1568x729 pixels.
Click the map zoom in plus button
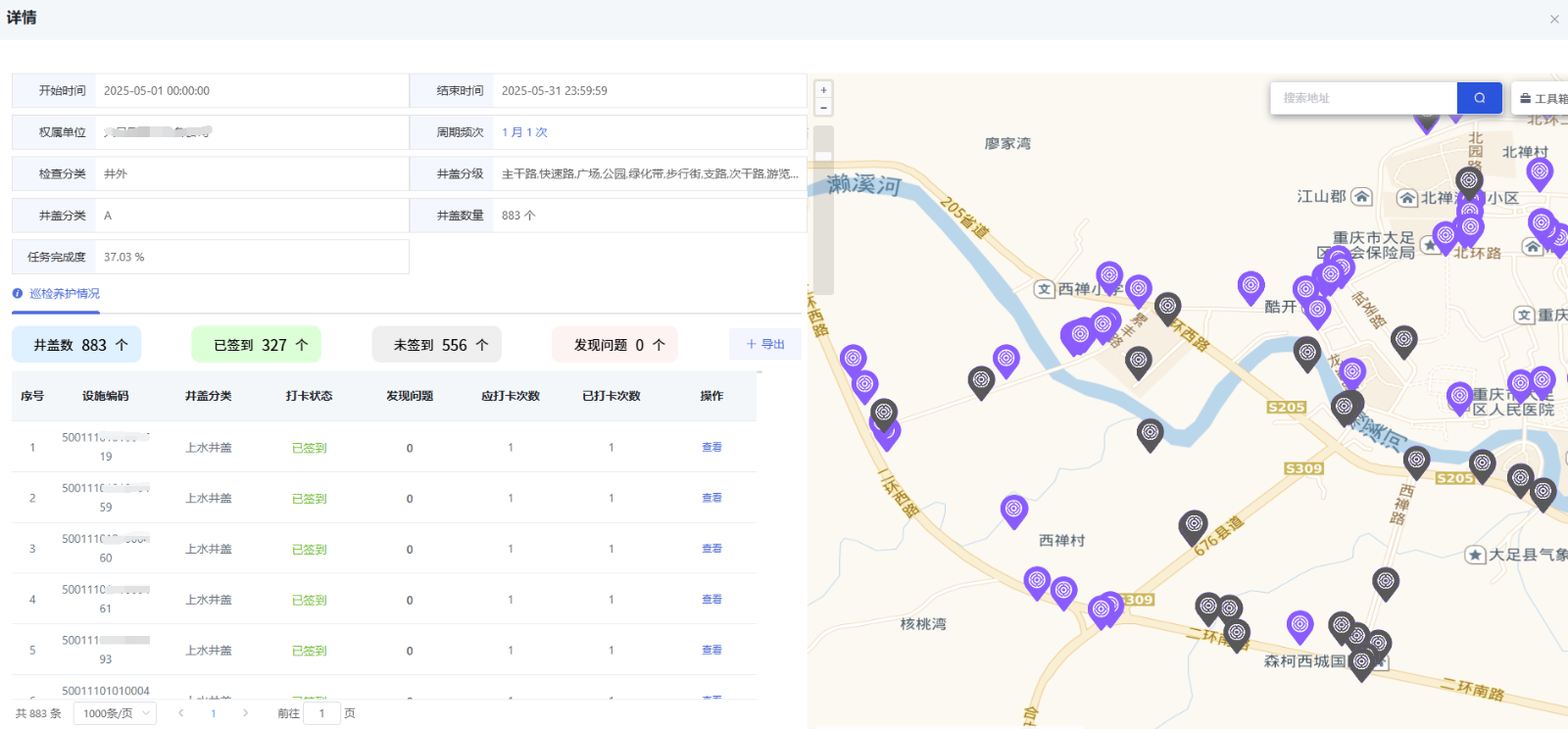[824, 90]
